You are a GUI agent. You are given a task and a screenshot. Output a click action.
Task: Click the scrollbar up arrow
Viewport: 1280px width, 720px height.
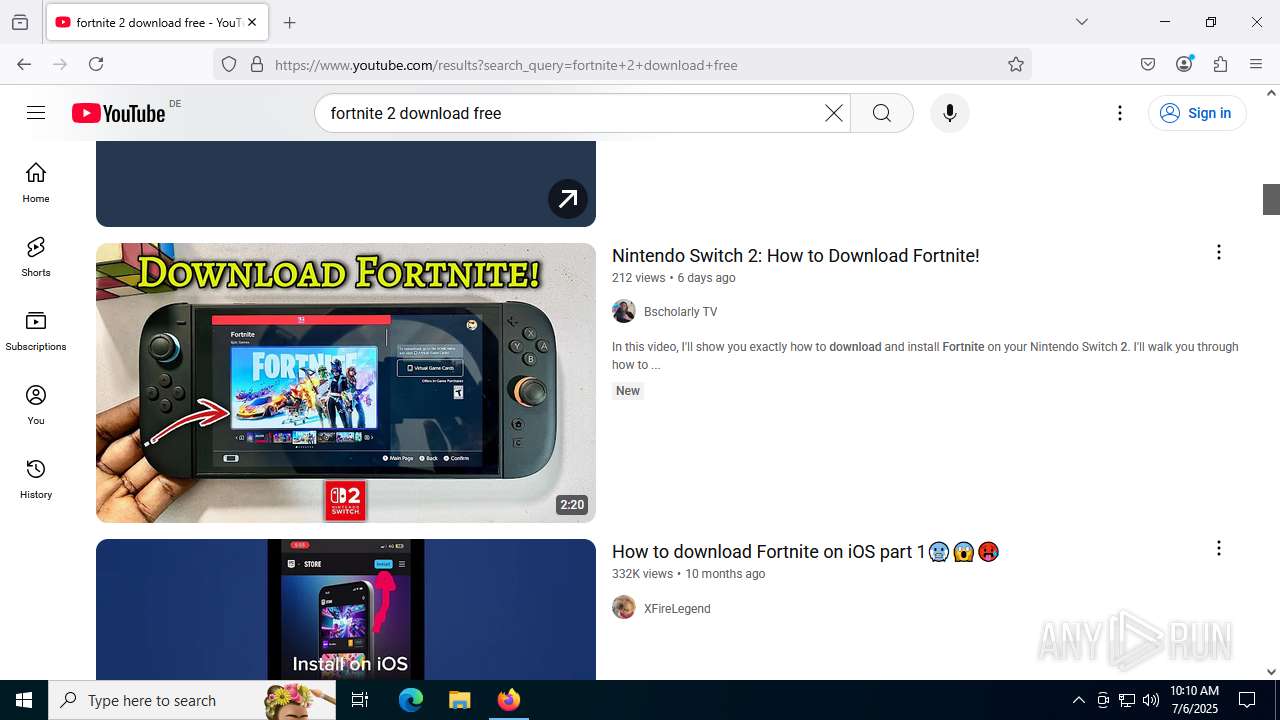pos(1271,93)
